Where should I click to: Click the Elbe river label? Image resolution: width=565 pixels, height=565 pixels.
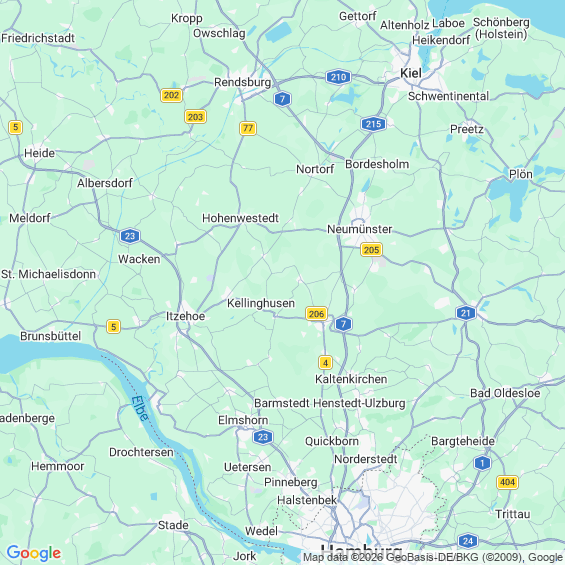(x=140, y=408)
